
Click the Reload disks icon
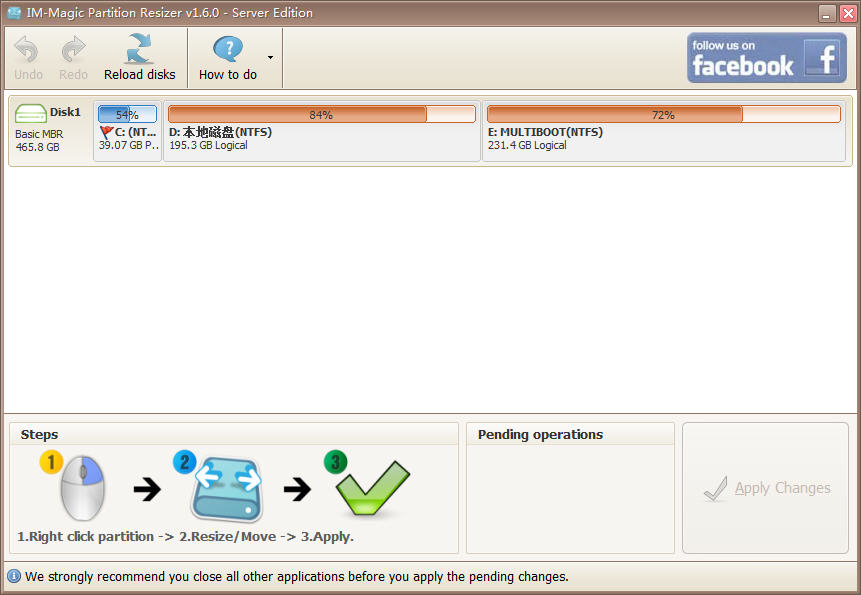point(139,49)
